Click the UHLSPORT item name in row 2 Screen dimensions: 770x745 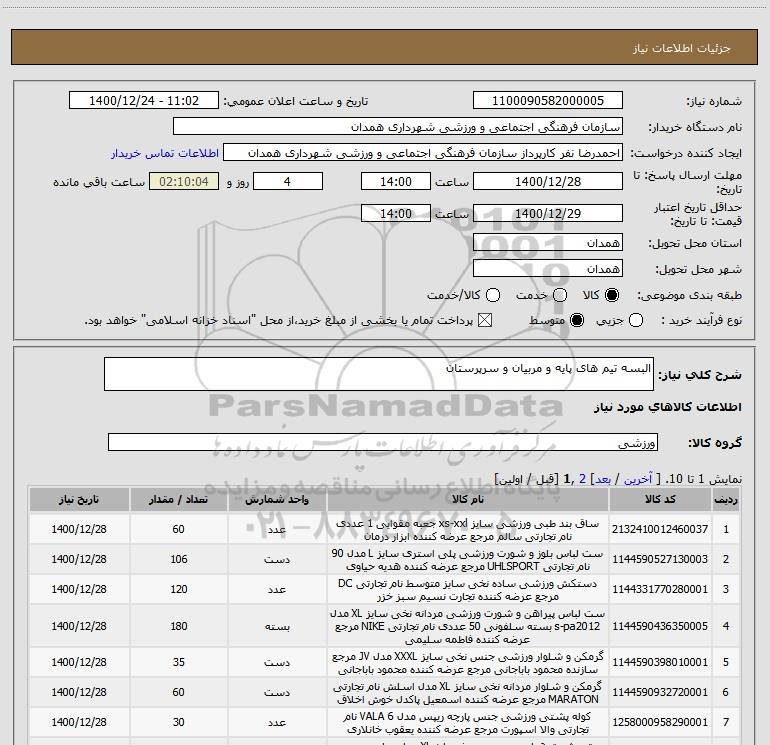tap(468, 559)
